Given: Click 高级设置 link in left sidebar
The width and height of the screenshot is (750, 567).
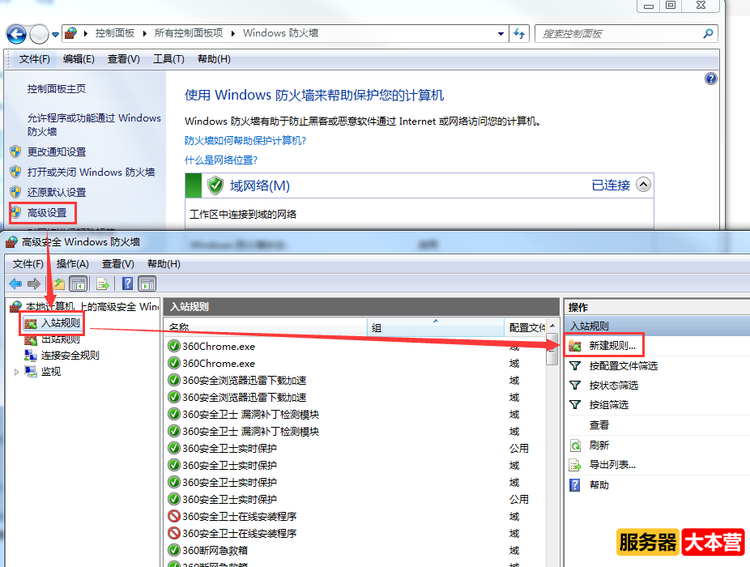Looking at the screenshot, I should click(x=47, y=213).
